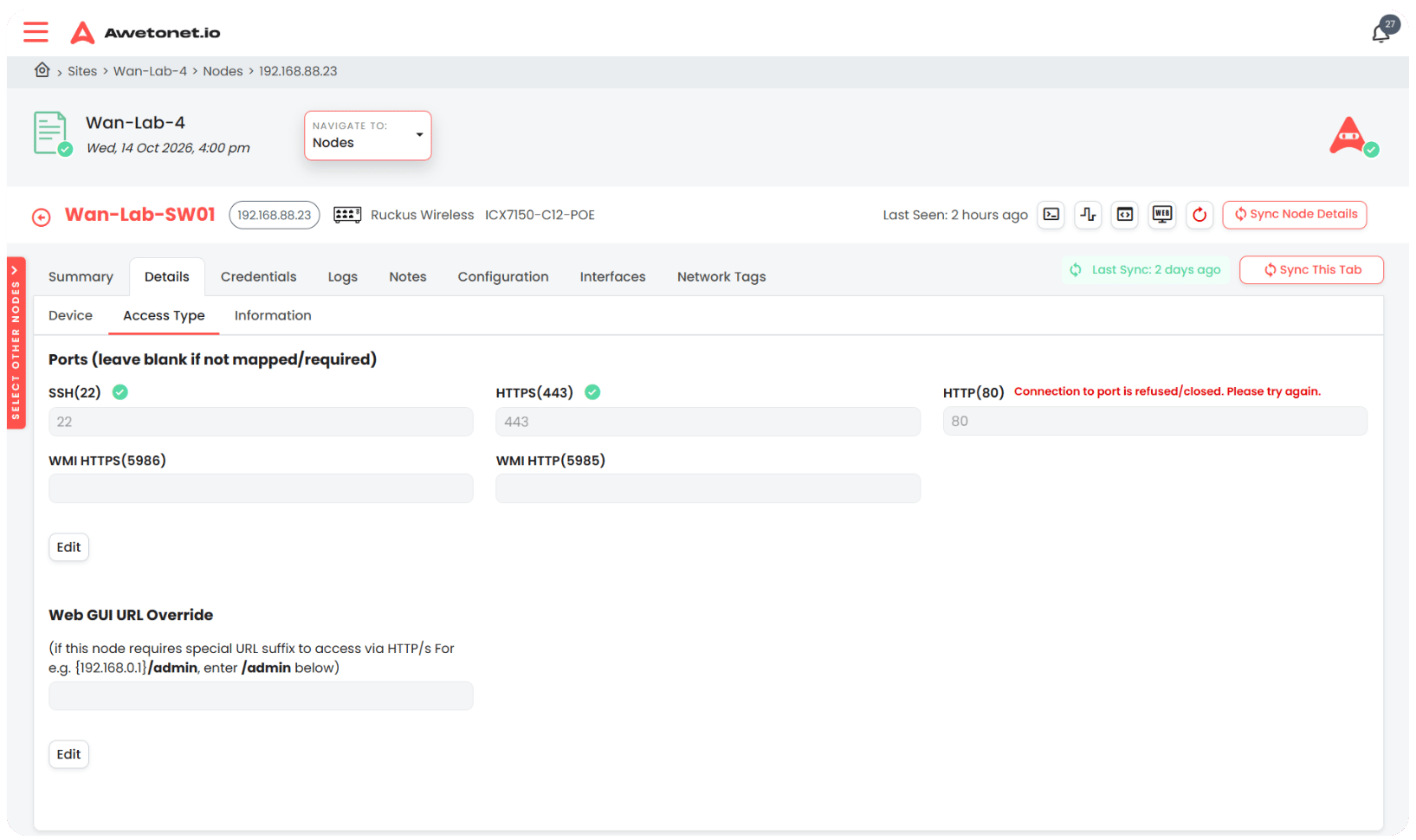This screenshot has width=1416, height=840.
Task: Open the Navigate To Nodes dropdown
Action: 367,135
